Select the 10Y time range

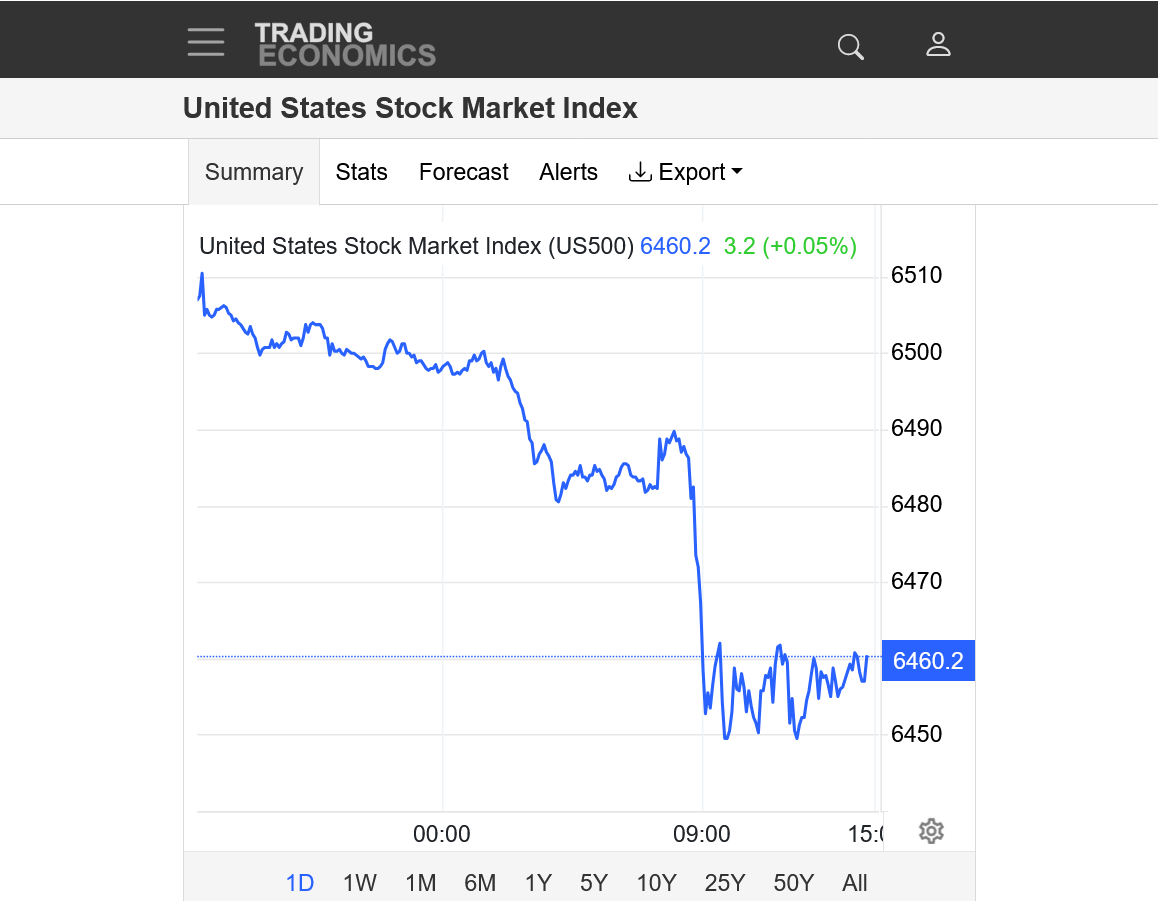point(656,883)
